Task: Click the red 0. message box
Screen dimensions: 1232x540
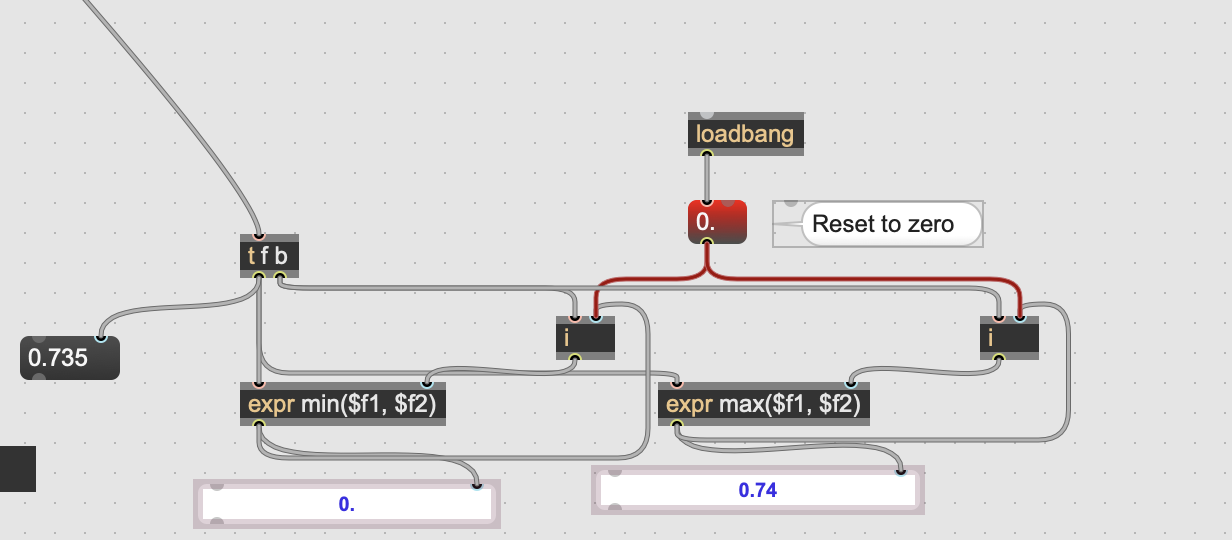Action: click(717, 221)
